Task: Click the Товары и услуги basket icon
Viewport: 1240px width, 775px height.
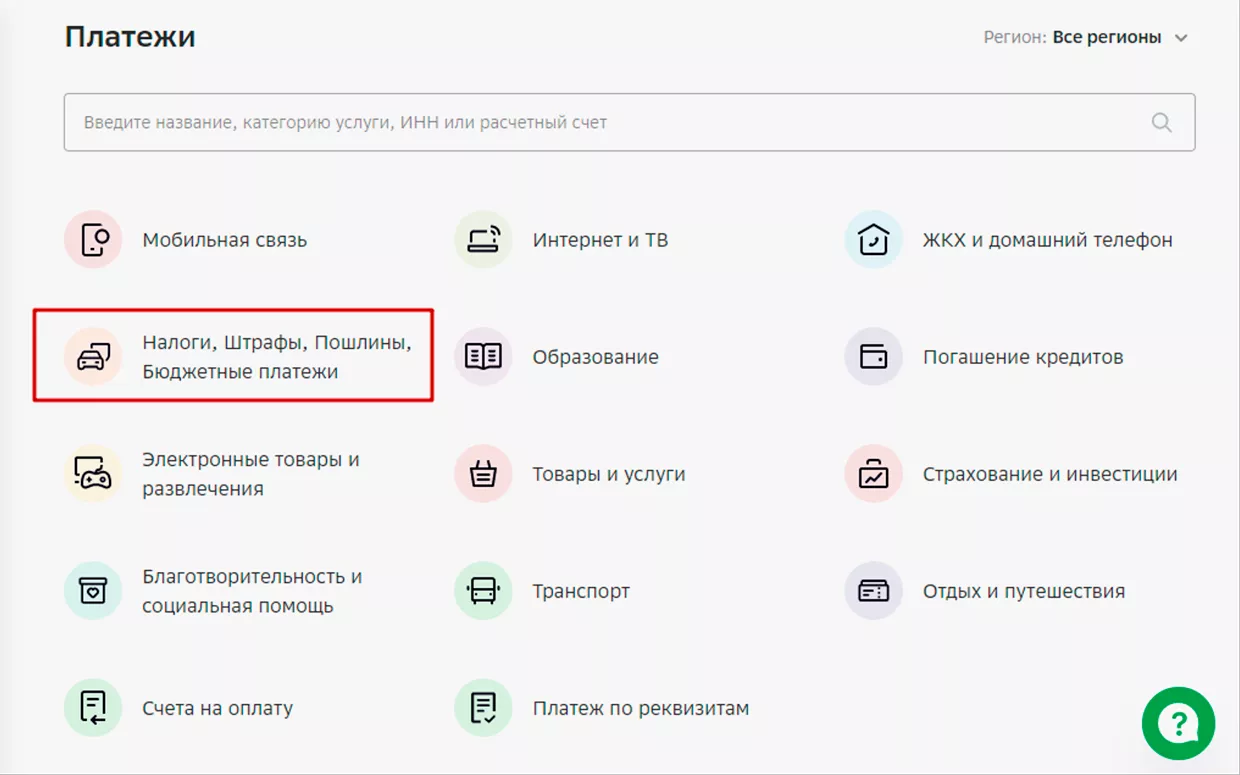Action: pos(483,474)
